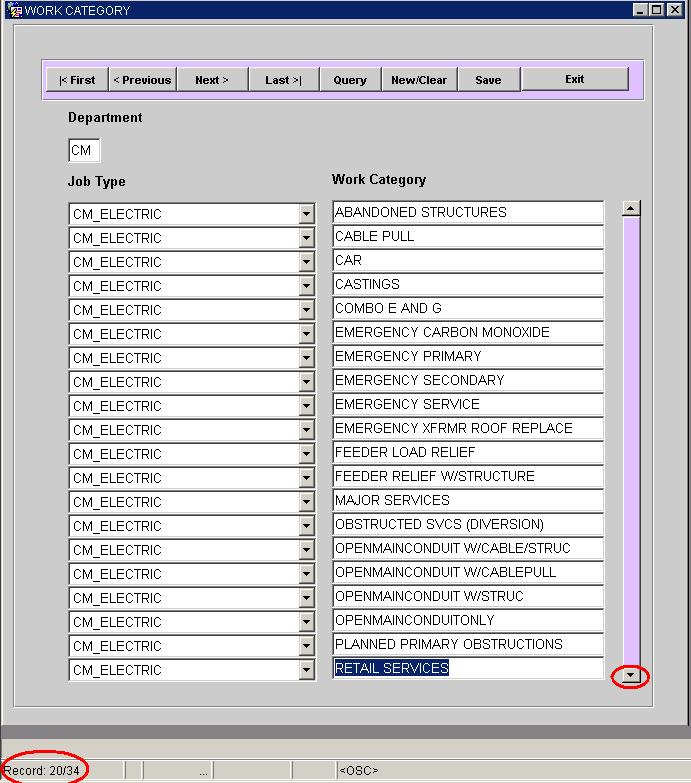
Task: Open Job Type dropdown for OPENMAINCONDUIT W/CABLEPULL
Action: point(307,574)
